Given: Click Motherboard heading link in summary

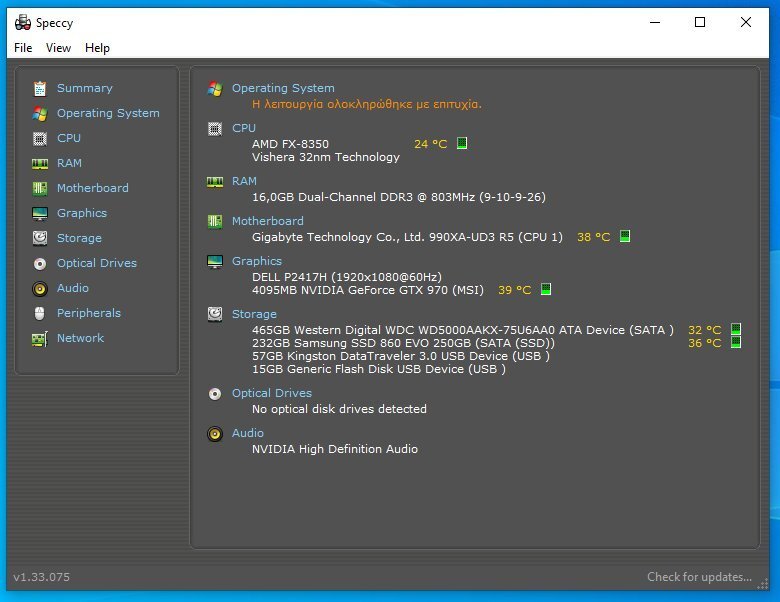Looking at the screenshot, I should tap(268, 221).
